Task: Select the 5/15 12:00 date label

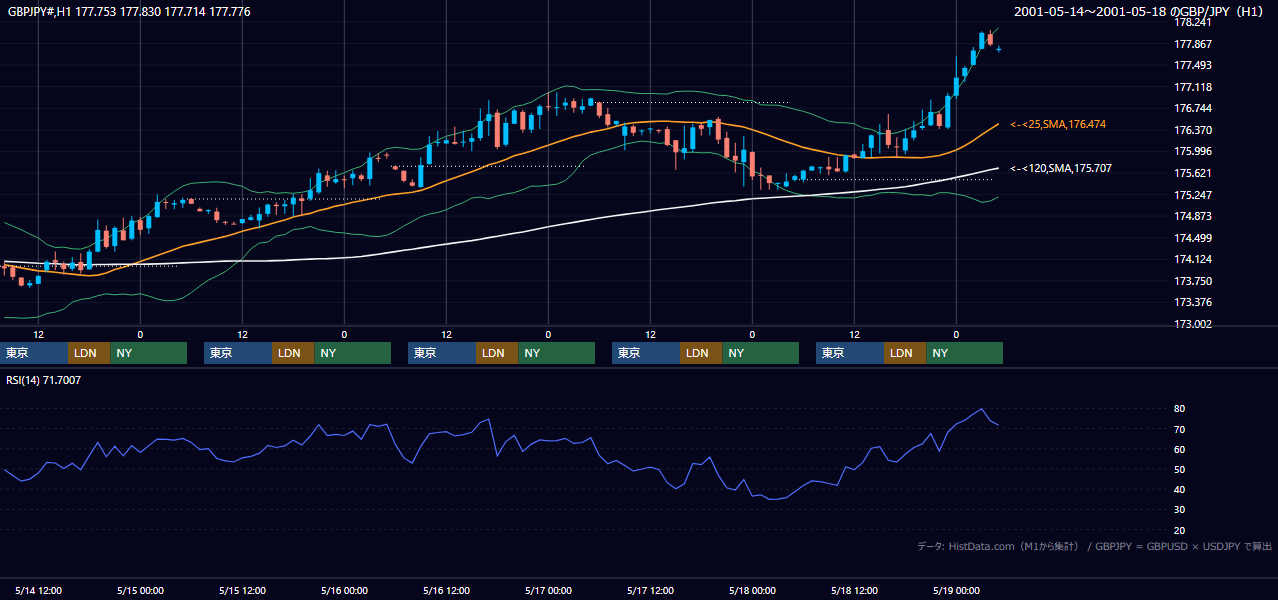Action: point(242,590)
